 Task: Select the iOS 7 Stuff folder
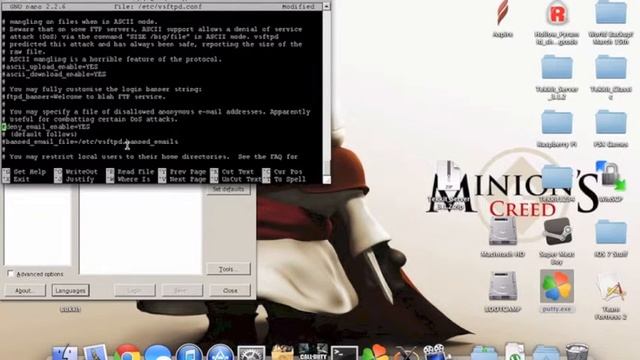click(x=611, y=232)
